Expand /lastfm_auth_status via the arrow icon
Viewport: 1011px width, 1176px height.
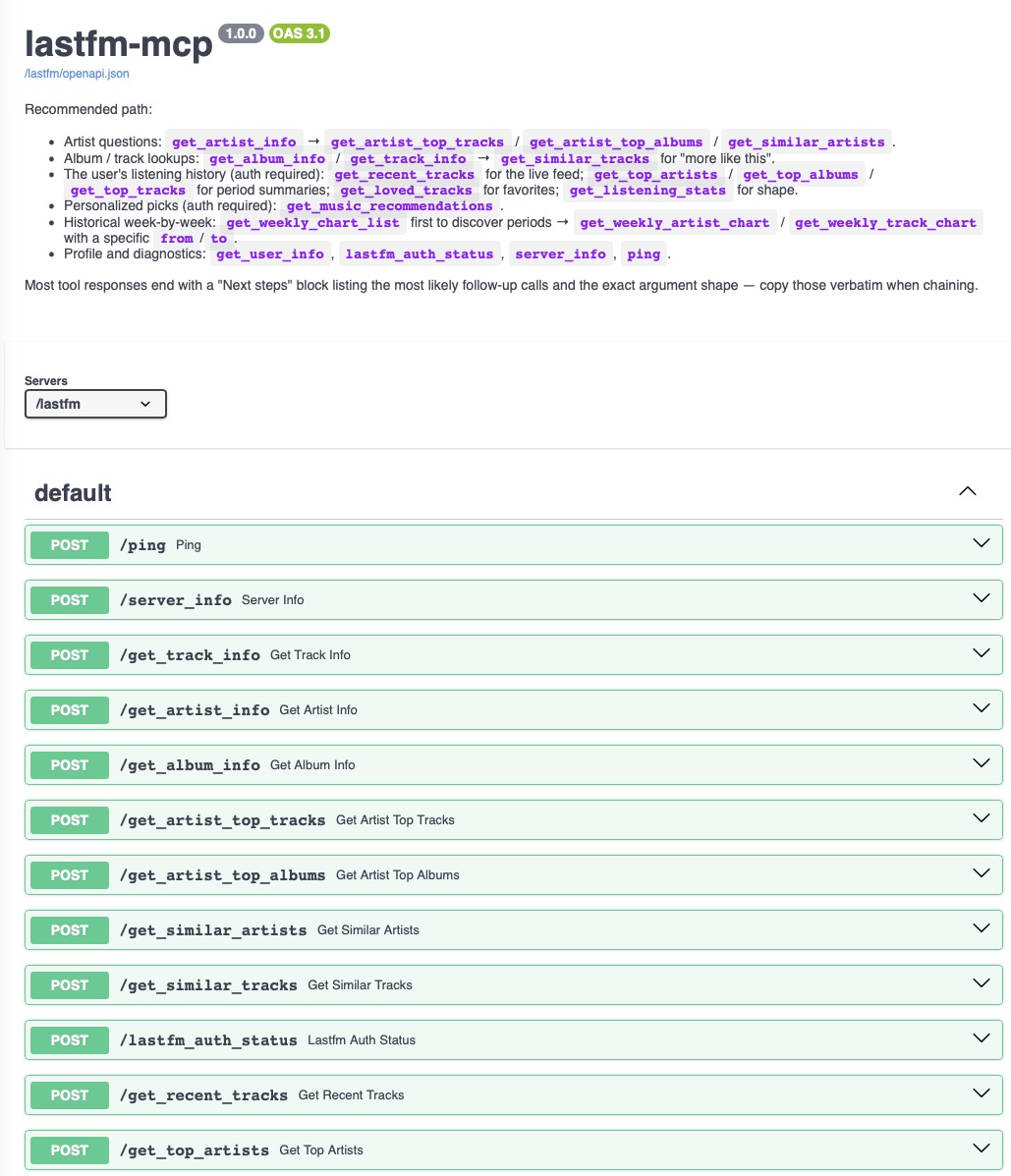click(981, 1038)
